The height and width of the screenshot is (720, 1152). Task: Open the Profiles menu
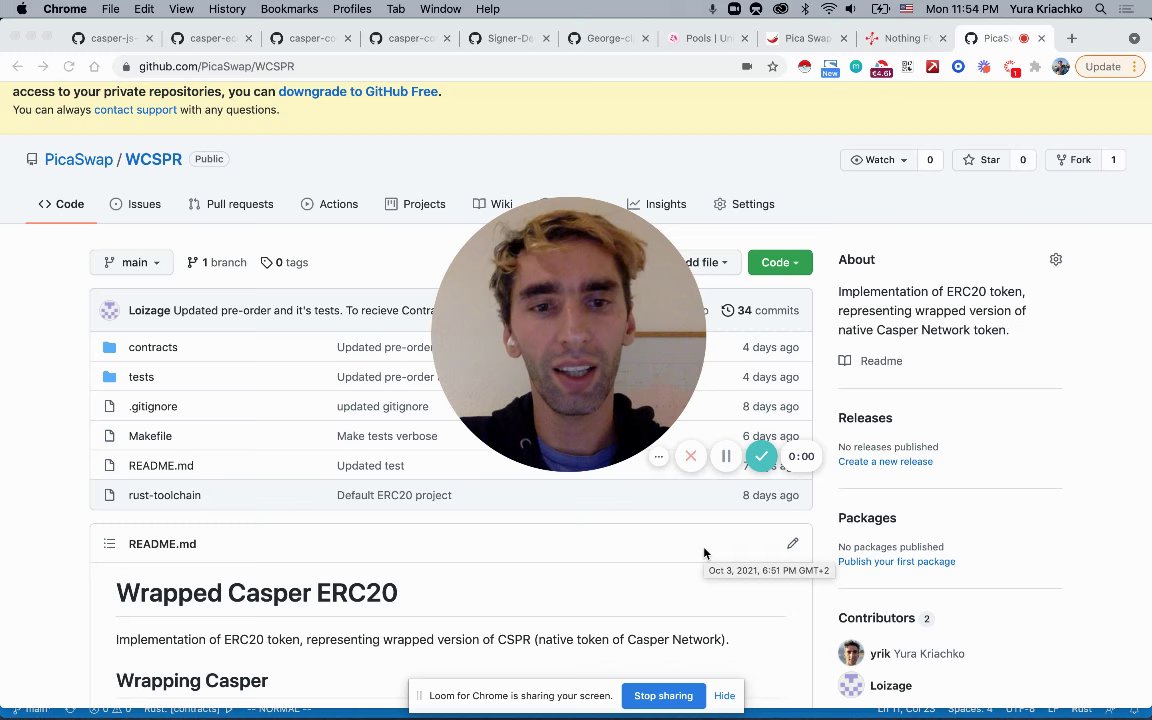tap(352, 9)
